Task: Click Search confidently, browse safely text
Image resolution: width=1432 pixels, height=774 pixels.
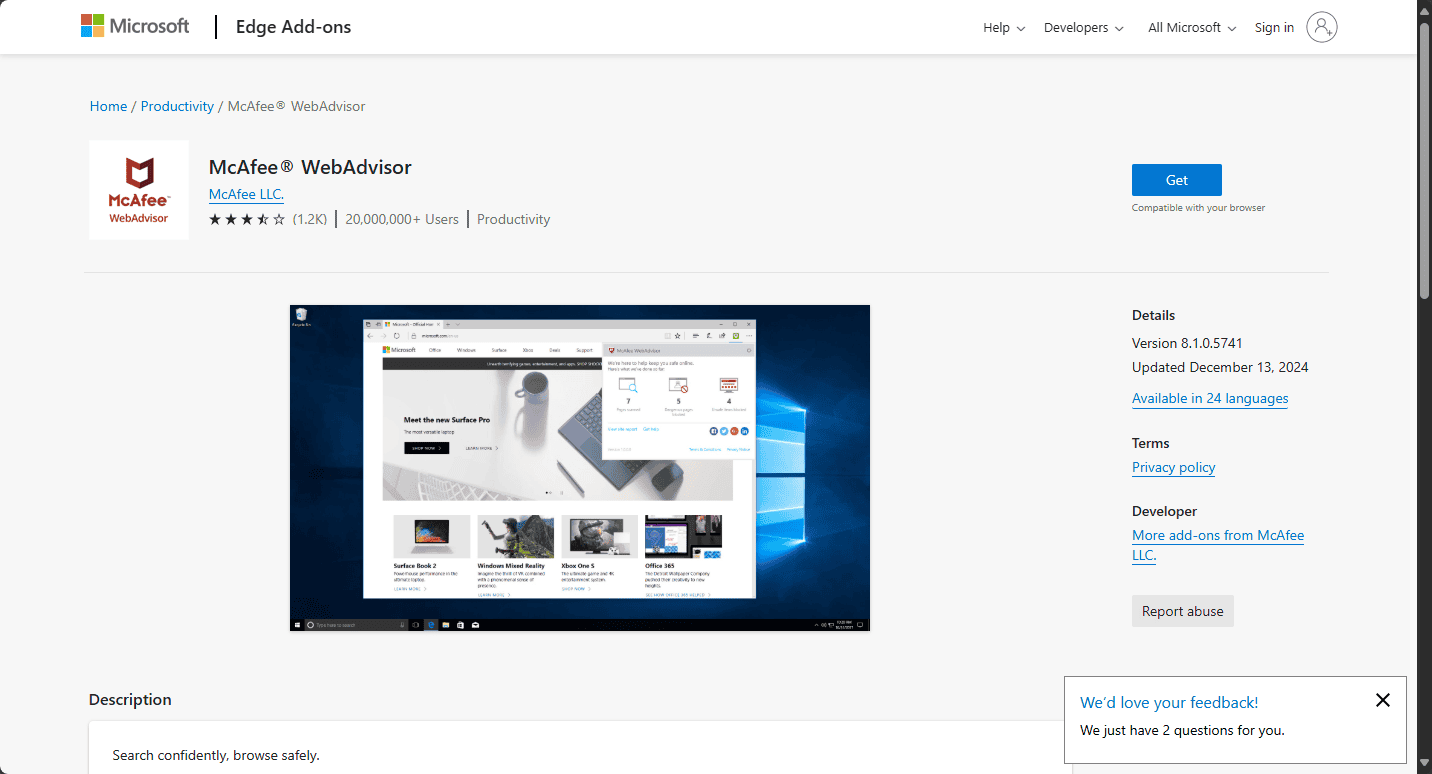Action: coord(216,755)
